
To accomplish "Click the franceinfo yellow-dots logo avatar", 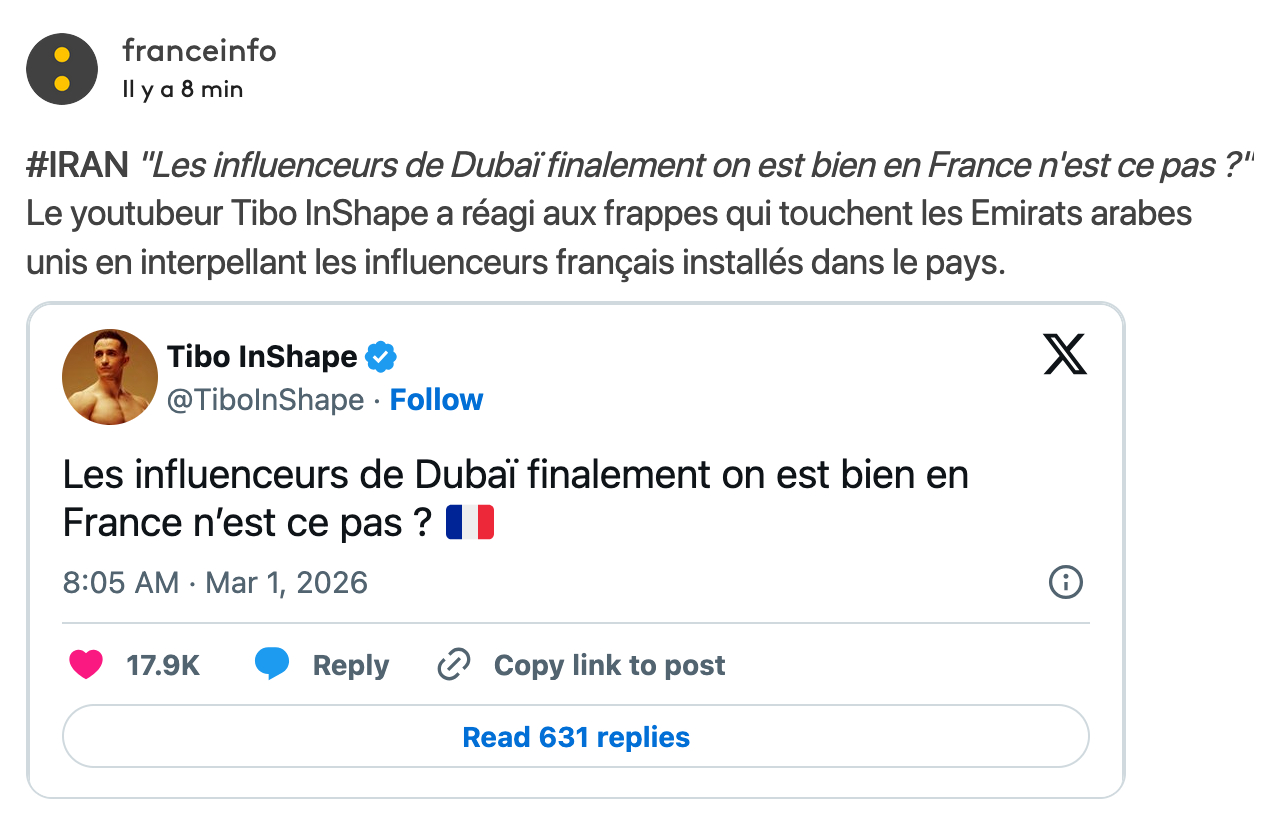I will [61, 69].
